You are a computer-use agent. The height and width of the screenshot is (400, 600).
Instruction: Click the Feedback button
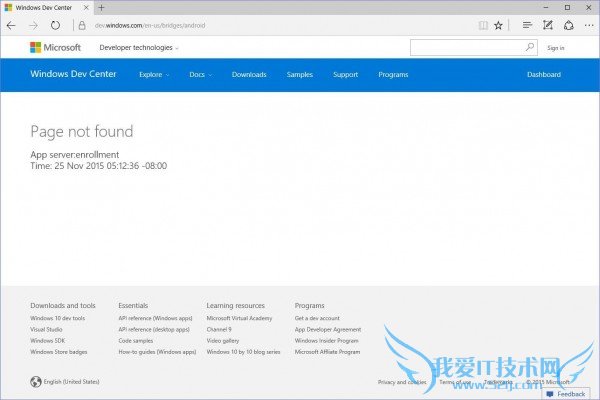click(x=566, y=394)
